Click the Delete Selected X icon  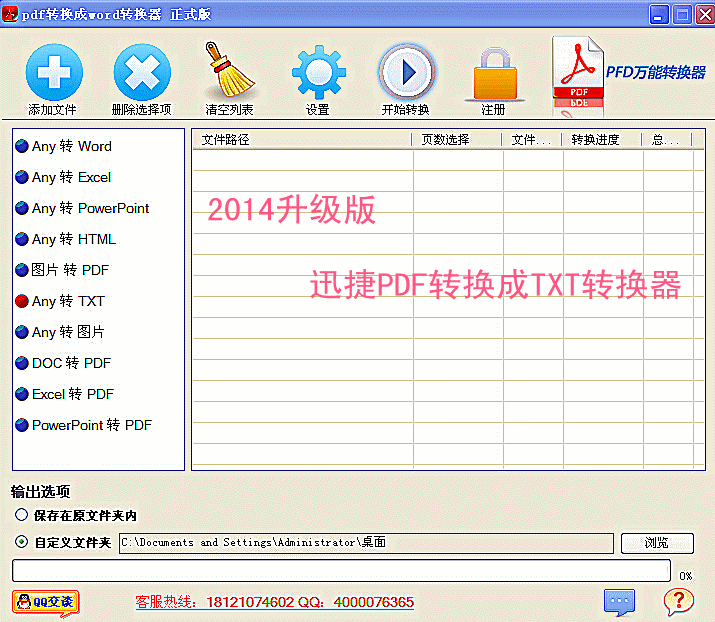142,72
